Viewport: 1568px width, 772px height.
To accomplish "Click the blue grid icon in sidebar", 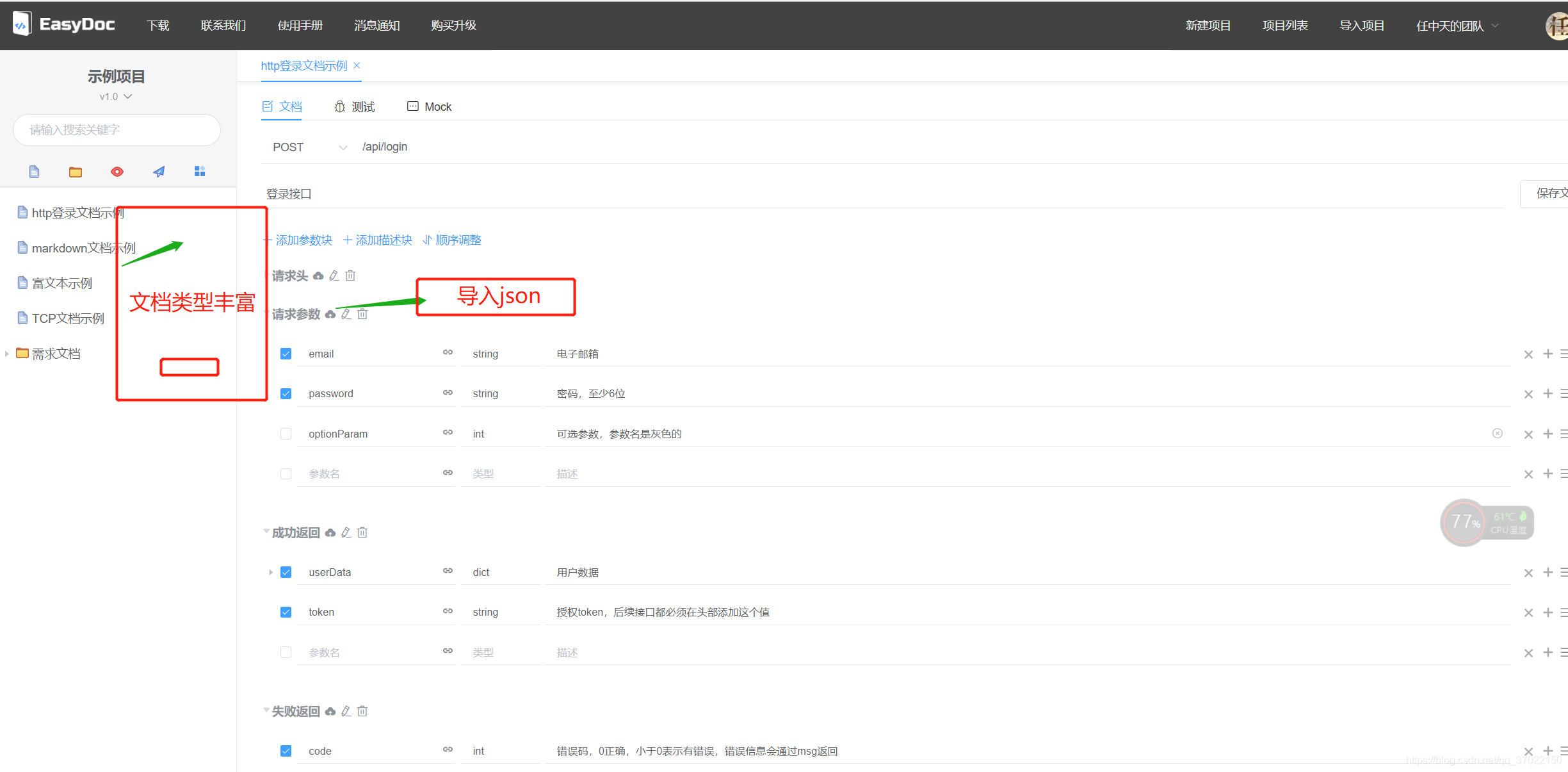I will 200,172.
